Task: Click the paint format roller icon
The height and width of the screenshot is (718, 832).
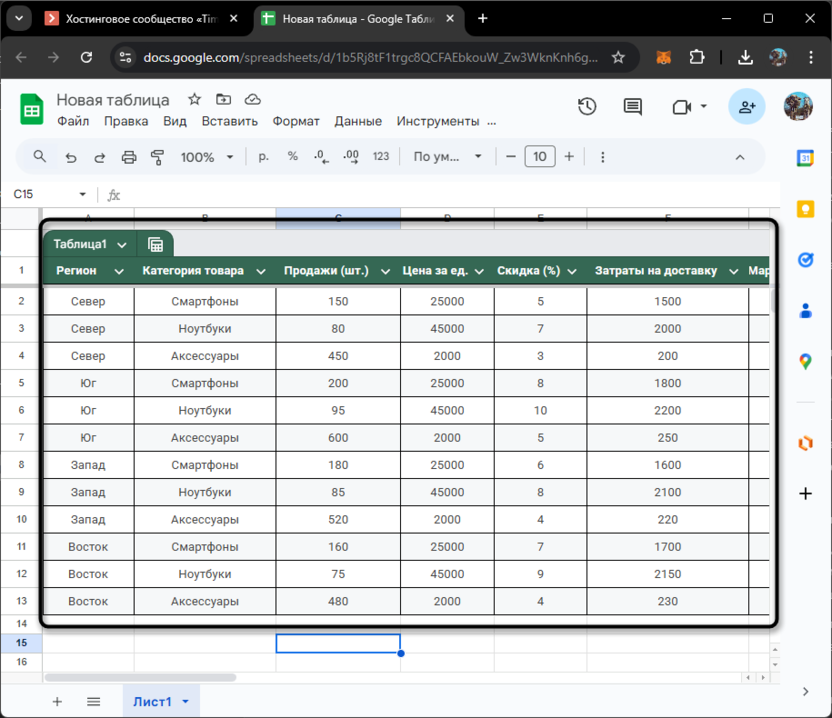Action: tap(157, 157)
